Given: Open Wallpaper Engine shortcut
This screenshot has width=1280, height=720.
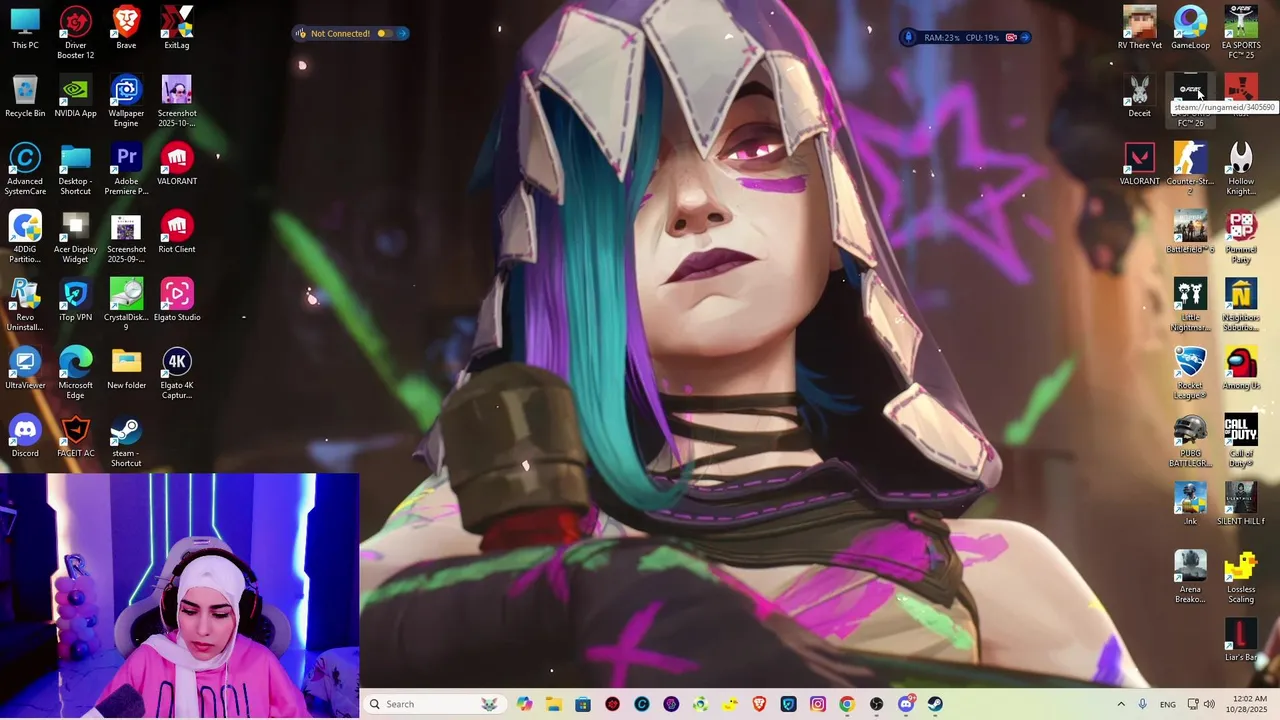Looking at the screenshot, I should (126, 100).
